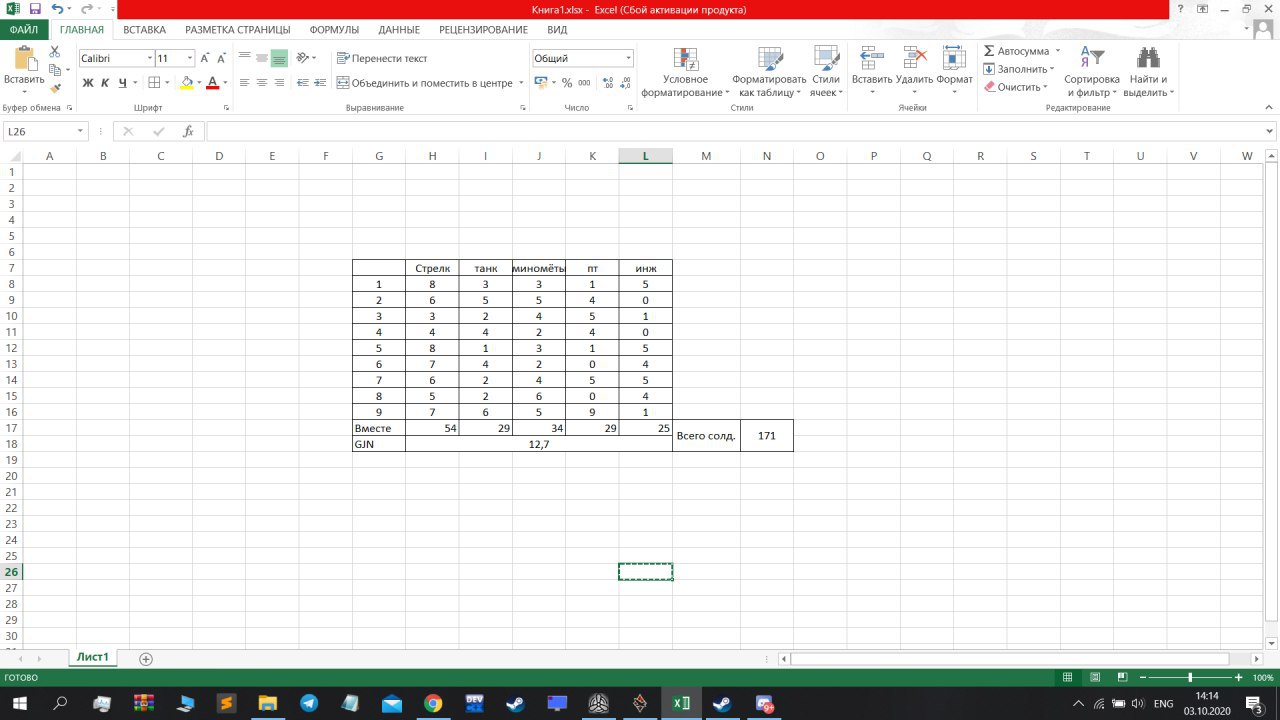1280x720 pixels.
Task: Click the comma style 000 icon
Action: (x=584, y=83)
